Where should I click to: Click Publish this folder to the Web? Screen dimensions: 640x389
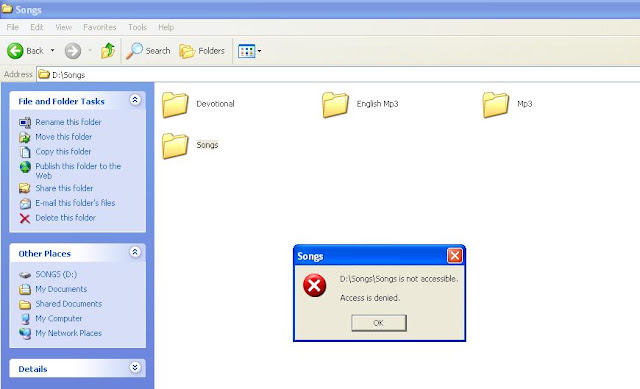click(x=78, y=171)
